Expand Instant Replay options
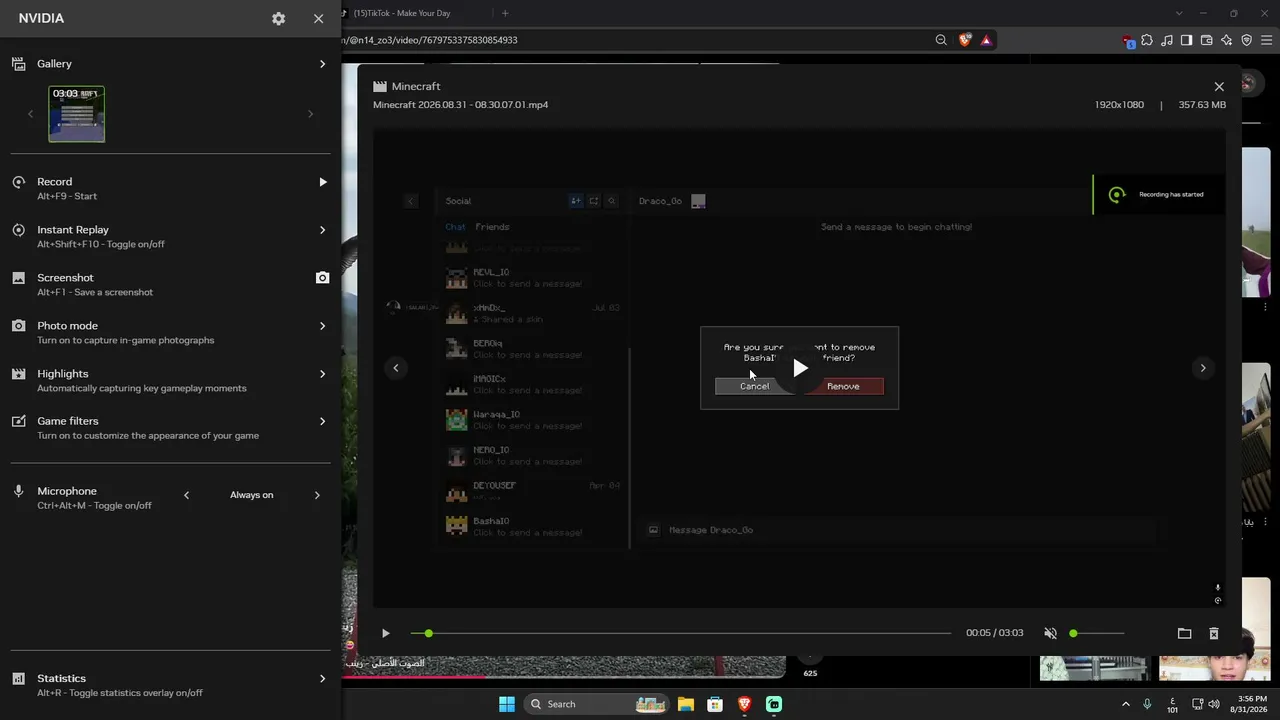1280x720 pixels. point(322,230)
